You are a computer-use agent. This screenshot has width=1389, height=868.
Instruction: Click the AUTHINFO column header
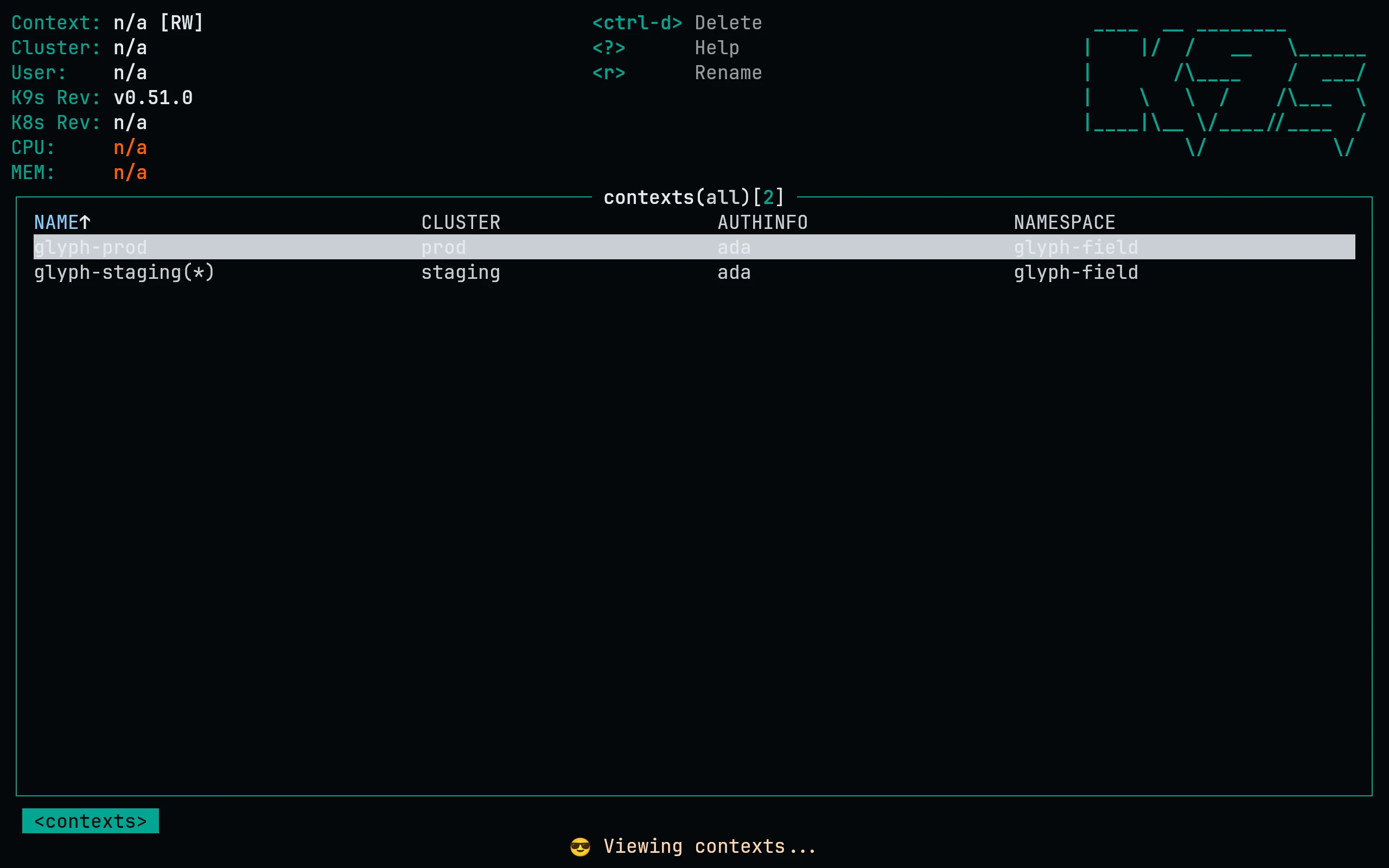763,222
